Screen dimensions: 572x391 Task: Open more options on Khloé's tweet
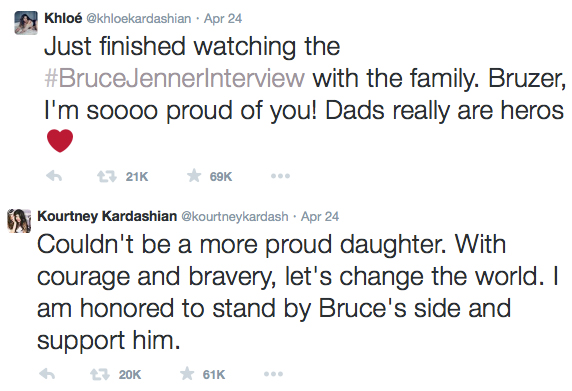280,176
